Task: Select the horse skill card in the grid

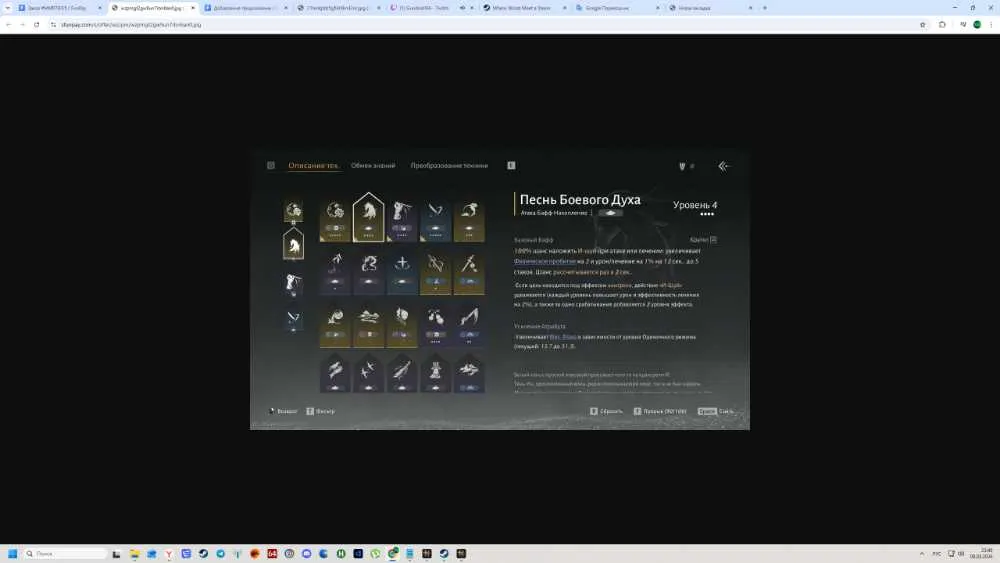Action: tap(368, 217)
